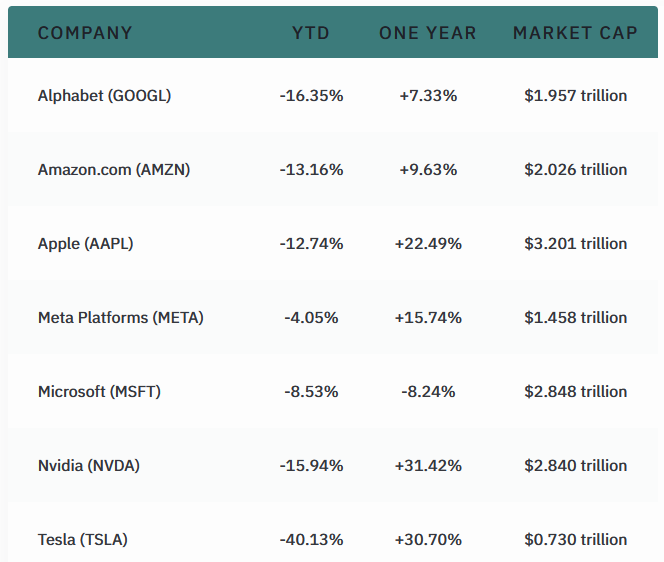
Task: Click Nvidia's one year return +31.42%
Action: tap(428, 466)
